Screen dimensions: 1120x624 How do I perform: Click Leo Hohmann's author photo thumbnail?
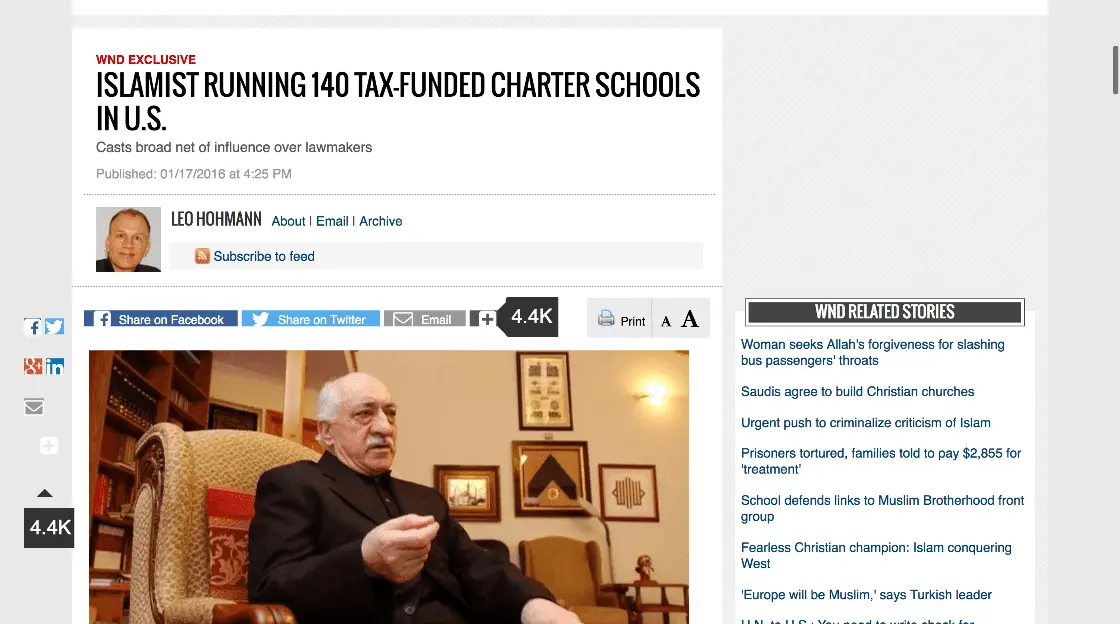pos(129,239)
